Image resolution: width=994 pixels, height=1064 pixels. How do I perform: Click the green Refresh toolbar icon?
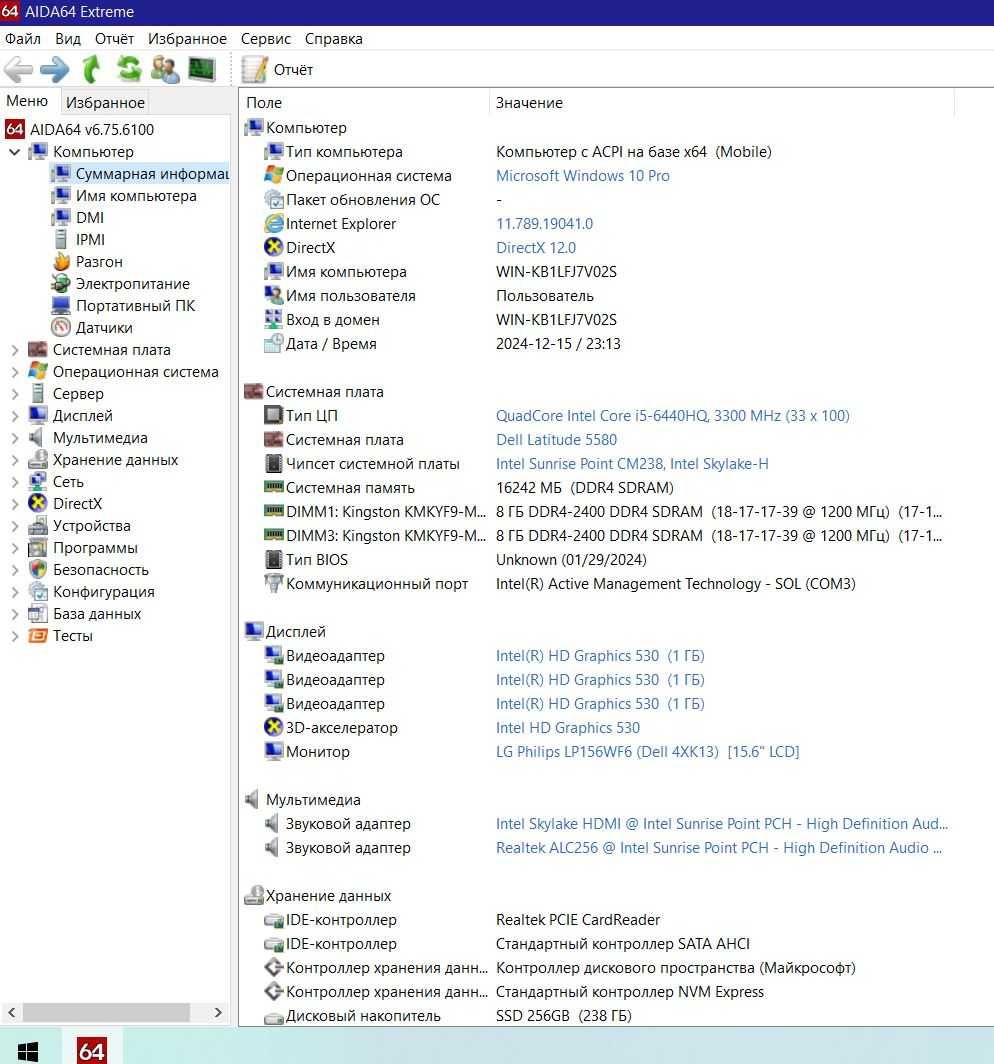click(x=128, y=69)
